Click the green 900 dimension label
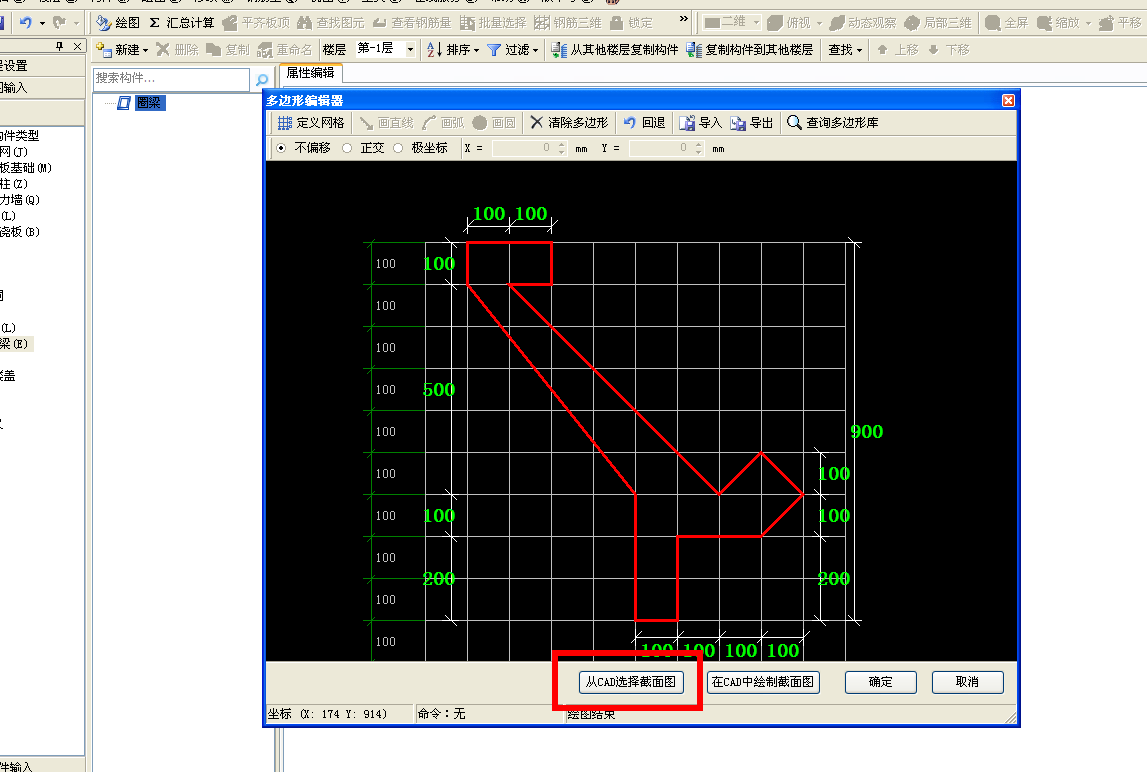Screen dimensions: 1147x772 pos(866,432)
